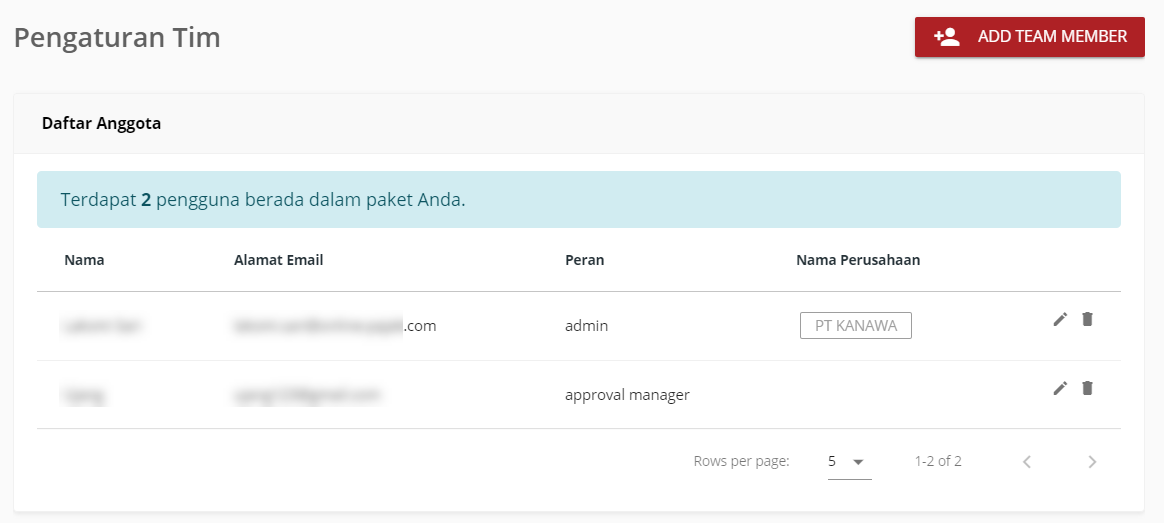Select the admin role cell
Image resolution: width=1164 pixels, height=523 pixels.
[586, 326]
